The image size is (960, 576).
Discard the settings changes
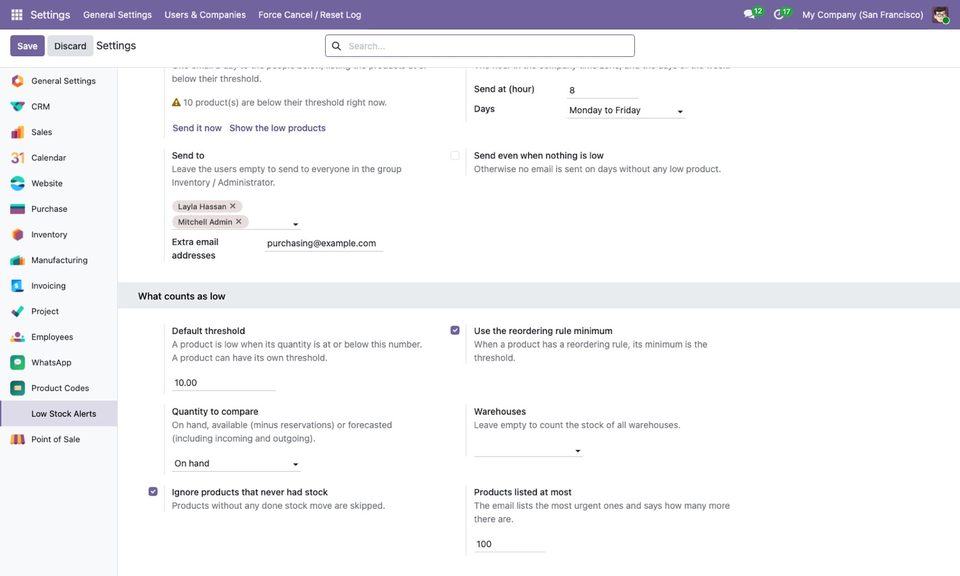(70, 46)
